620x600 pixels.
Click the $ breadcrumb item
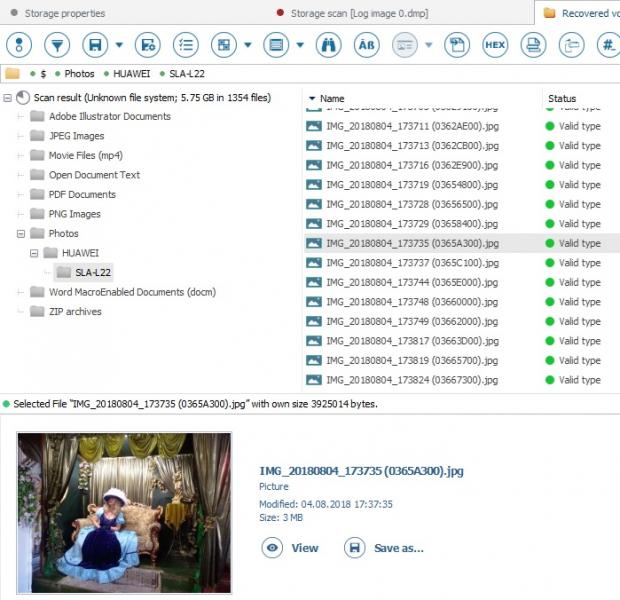click(x=43, y=74)
